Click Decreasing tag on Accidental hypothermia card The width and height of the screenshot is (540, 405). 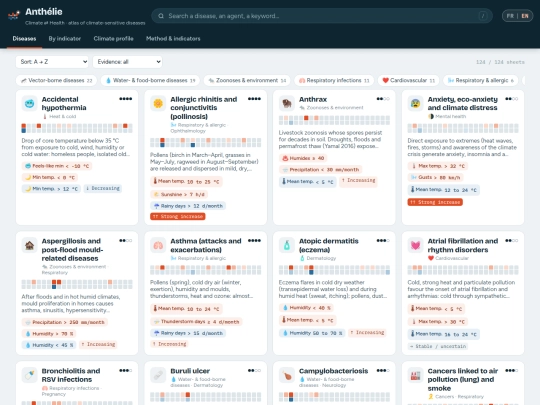coord(103,188)
